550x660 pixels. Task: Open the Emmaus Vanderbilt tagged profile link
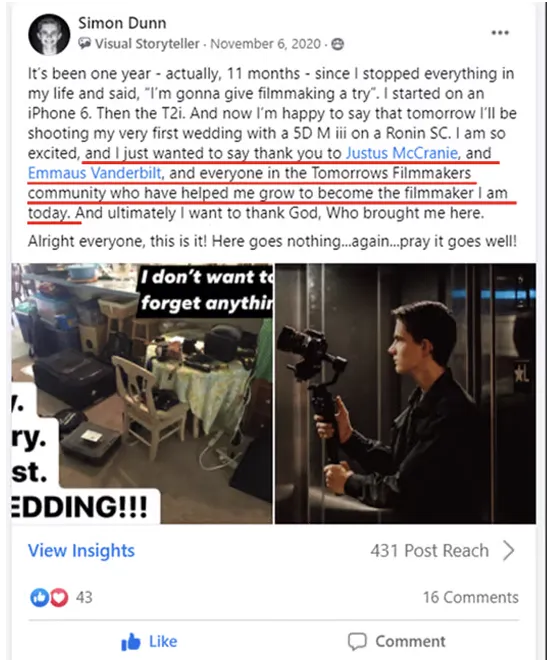[96, 173]
